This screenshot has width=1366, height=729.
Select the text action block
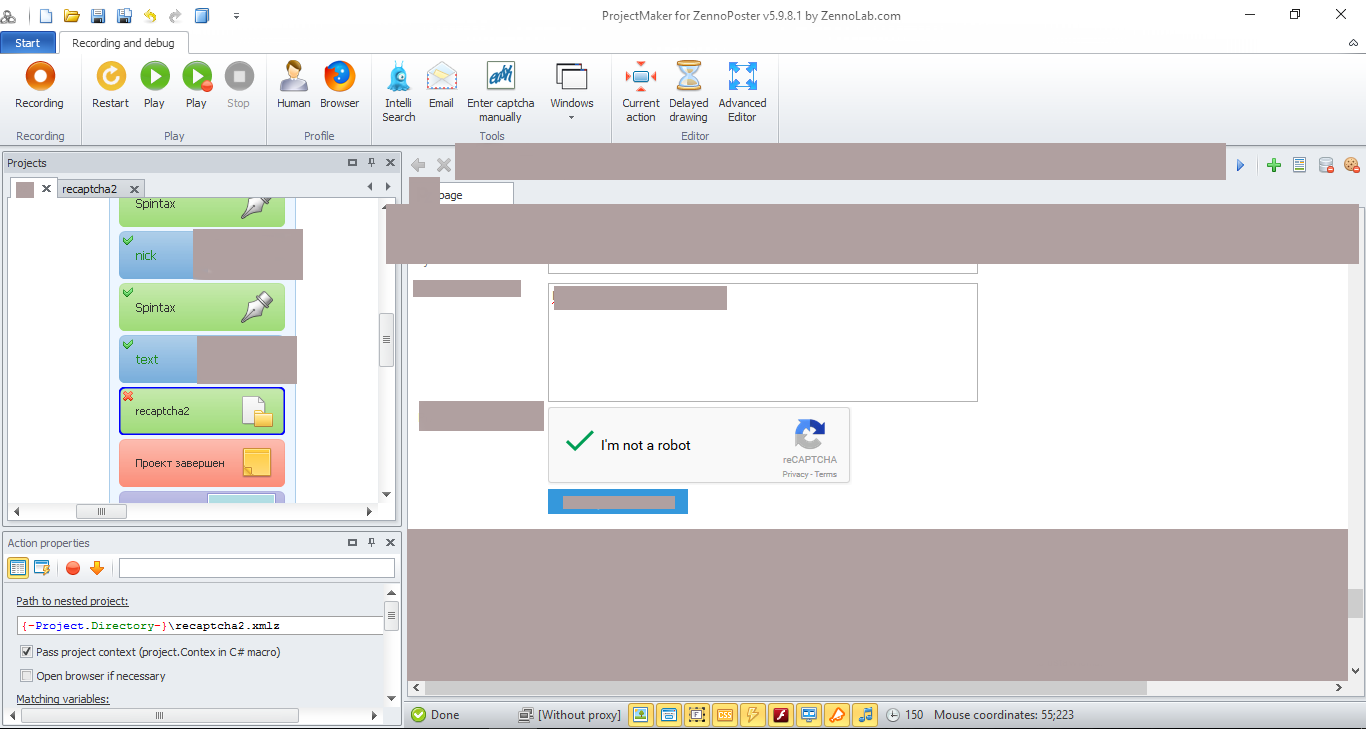click(158, 359)
